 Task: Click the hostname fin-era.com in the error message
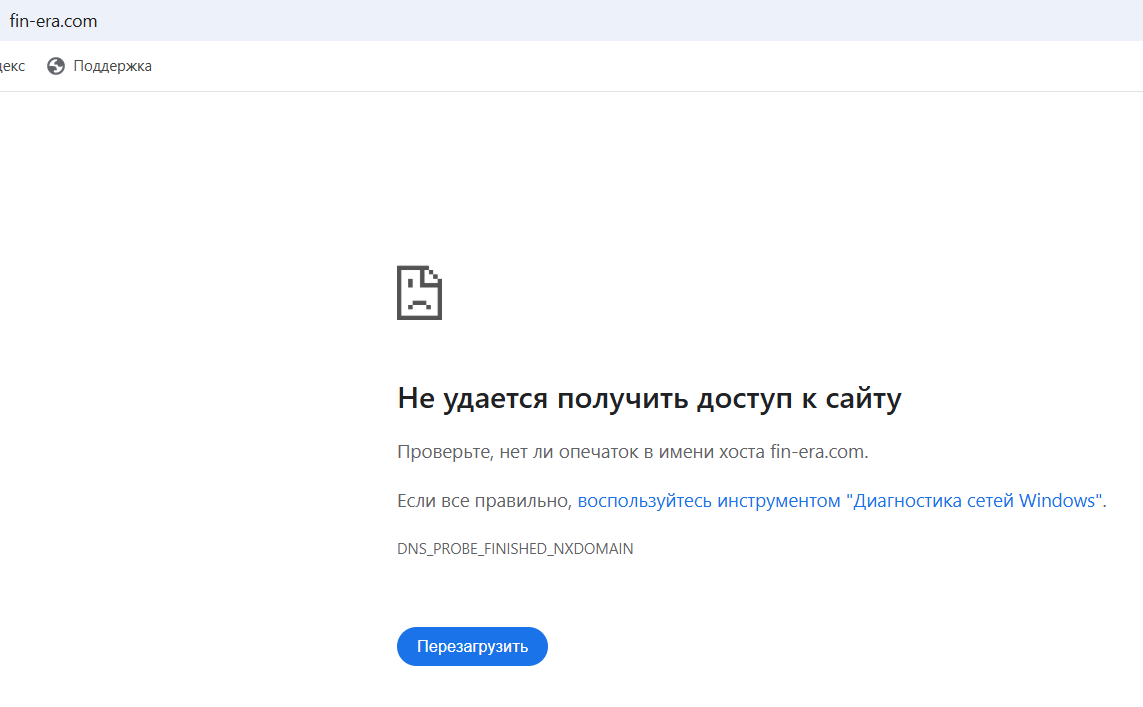pyautogui.click(x=819, y=452)
